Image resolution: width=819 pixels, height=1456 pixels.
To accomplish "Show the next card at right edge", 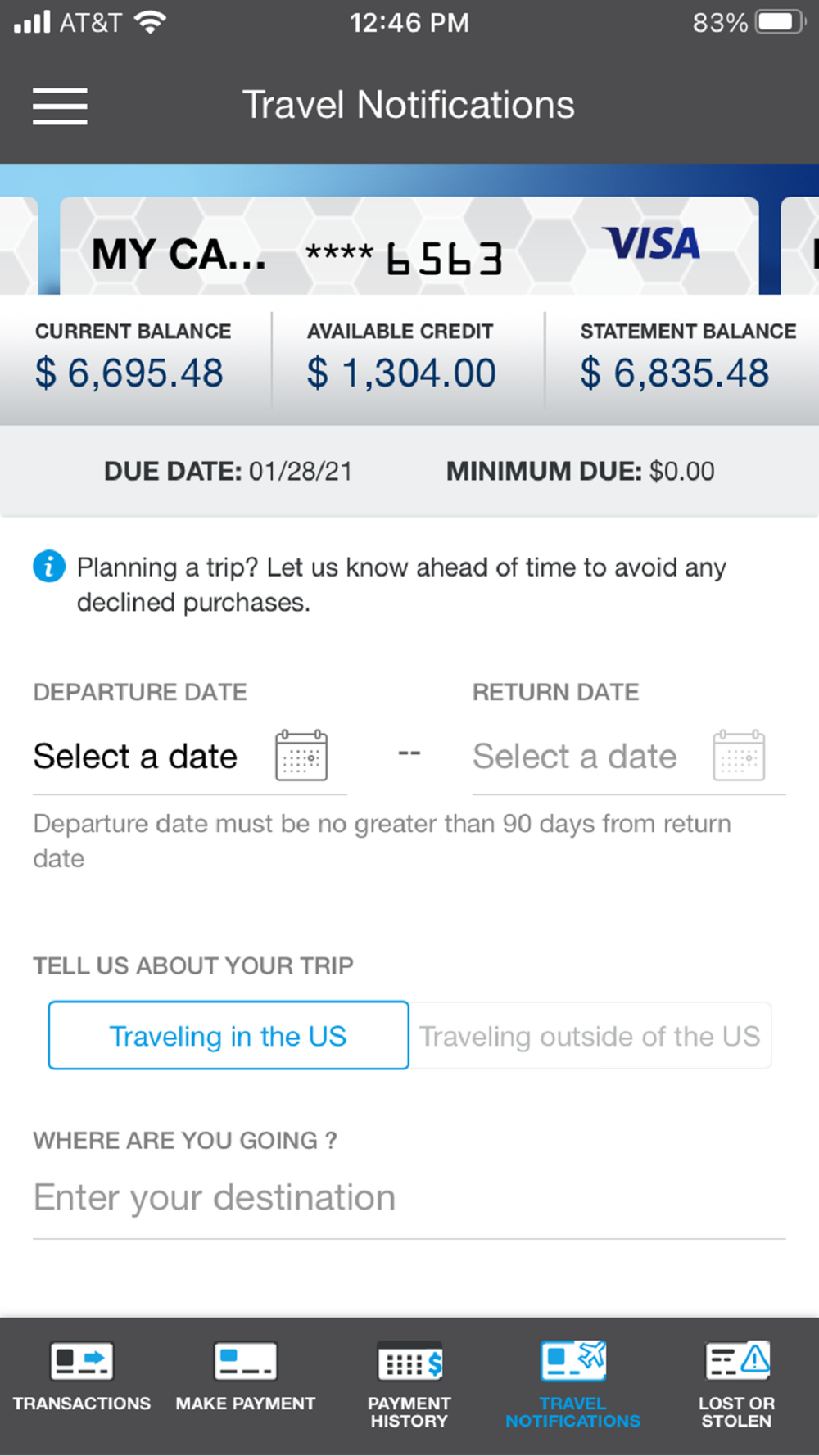I will (x=800, y=246).
